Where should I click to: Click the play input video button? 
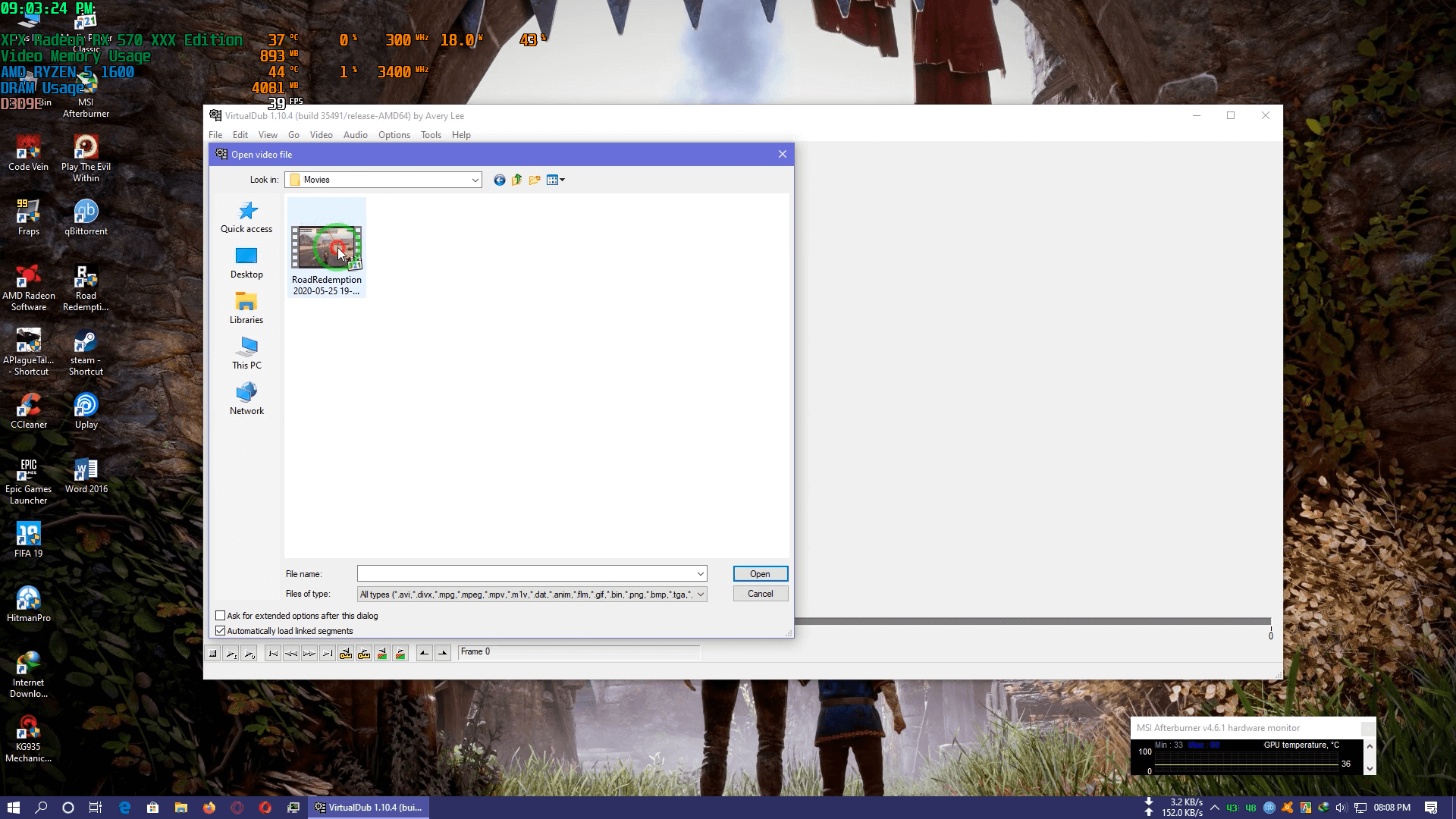click(x=231, y=653)
